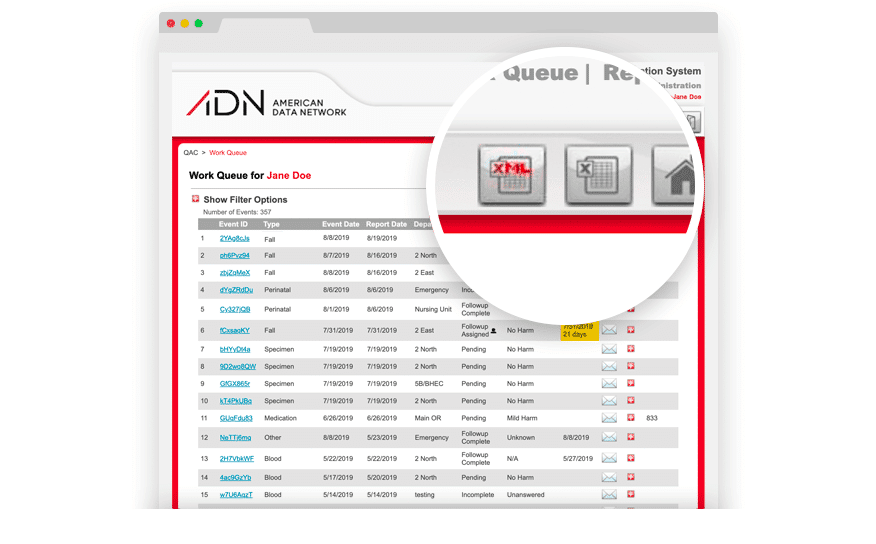Click envelope icon in GfGX865r row

point(609,384)
